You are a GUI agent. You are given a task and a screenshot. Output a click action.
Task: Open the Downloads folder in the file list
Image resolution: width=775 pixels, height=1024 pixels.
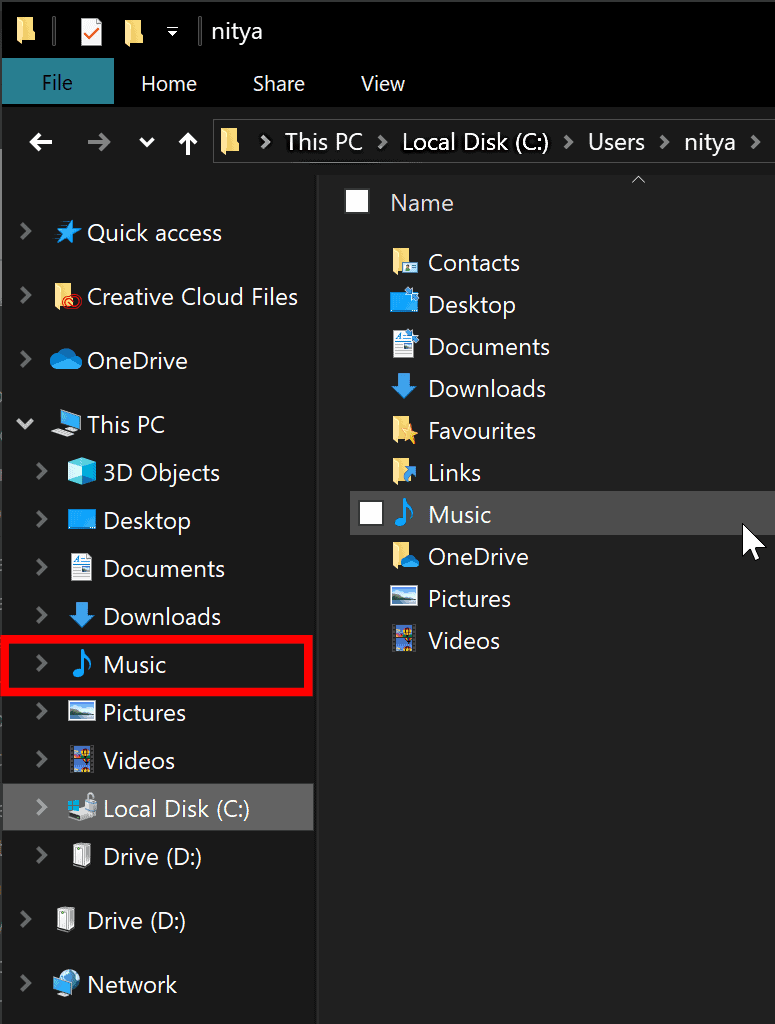point(487,388)
